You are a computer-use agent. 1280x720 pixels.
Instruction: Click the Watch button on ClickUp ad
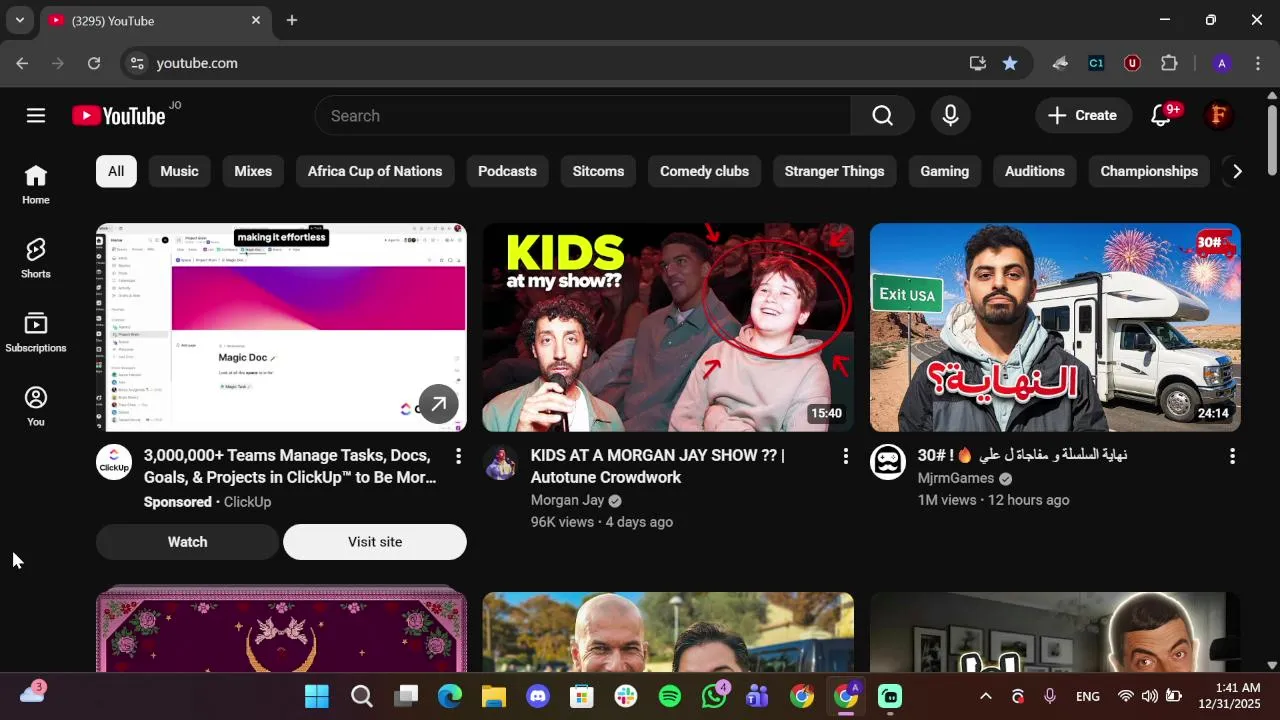pyautogui.click(x=187, y=542)
